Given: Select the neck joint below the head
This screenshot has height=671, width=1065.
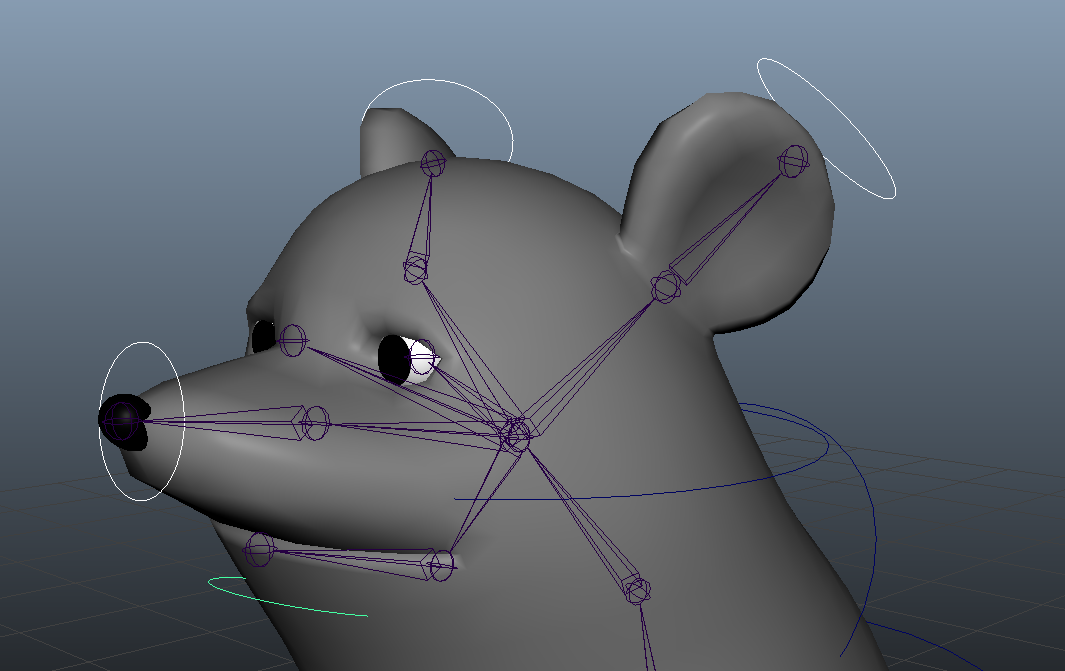Looking at the screenshot, I should (638, 589).
